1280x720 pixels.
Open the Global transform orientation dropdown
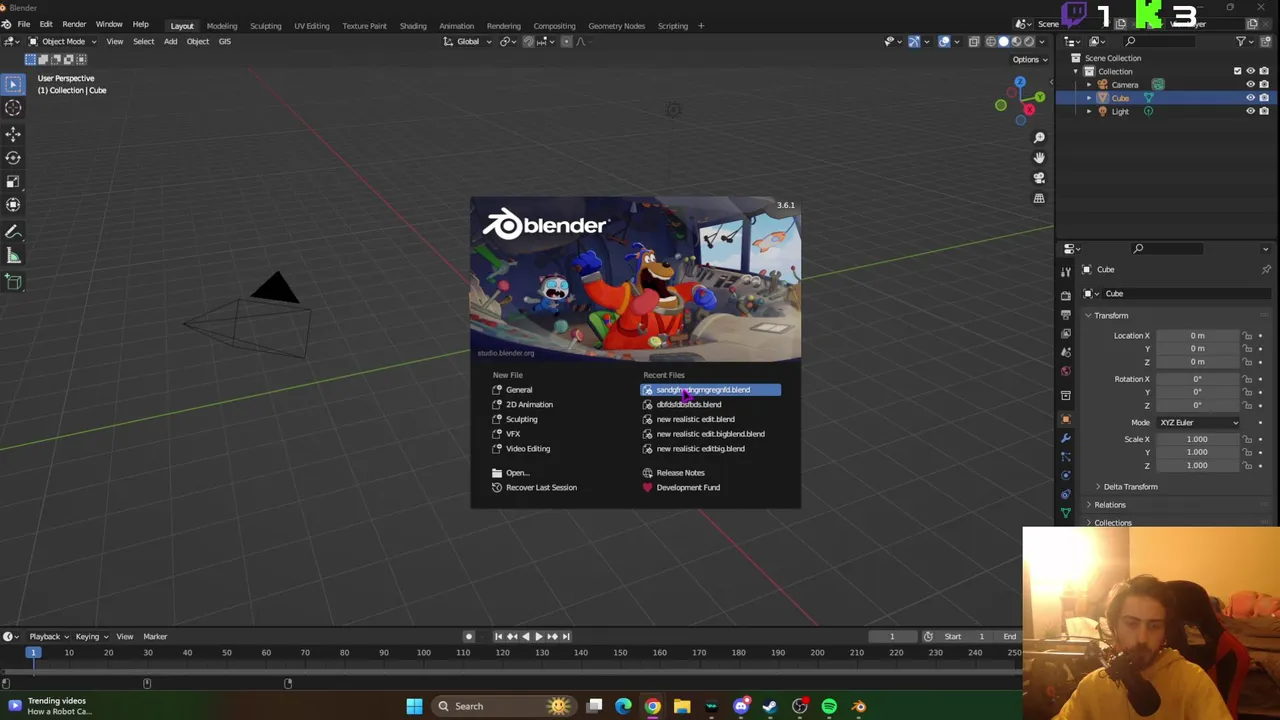click(x=468, y=41)
